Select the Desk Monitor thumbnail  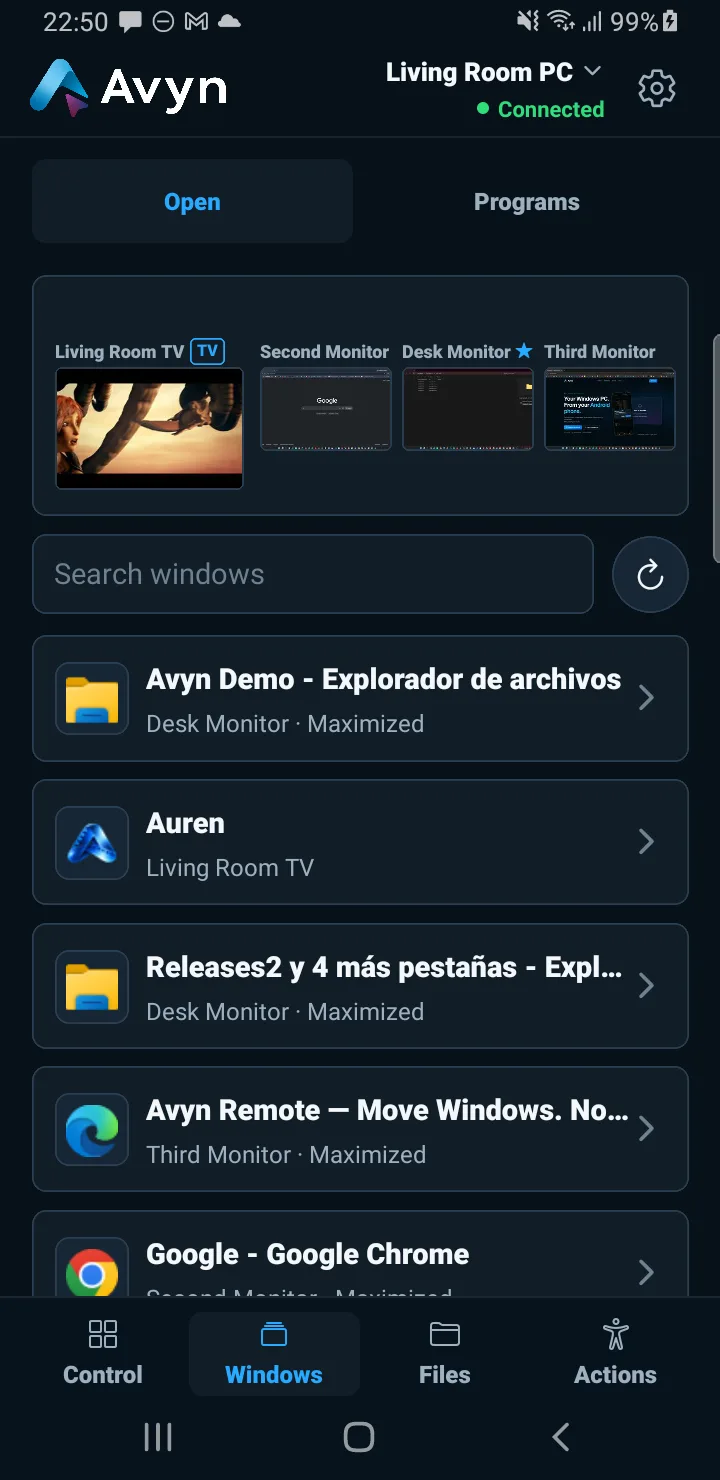(x=468, y=409)
